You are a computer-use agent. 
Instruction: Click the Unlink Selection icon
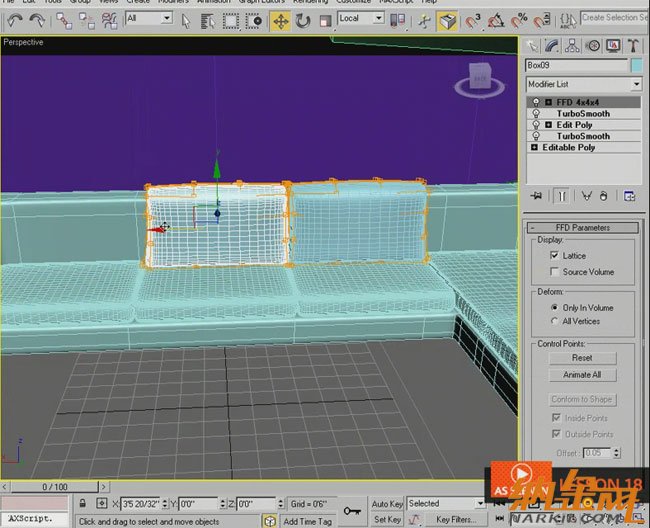(87, 21)
